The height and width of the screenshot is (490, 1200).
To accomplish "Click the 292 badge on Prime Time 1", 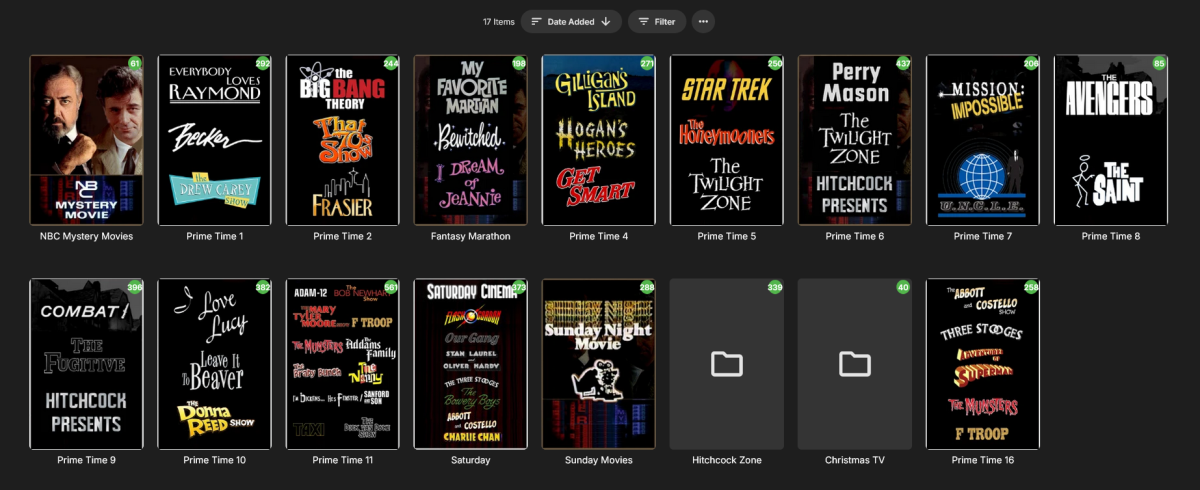I will pyautogui.click(x=263, y=63).
